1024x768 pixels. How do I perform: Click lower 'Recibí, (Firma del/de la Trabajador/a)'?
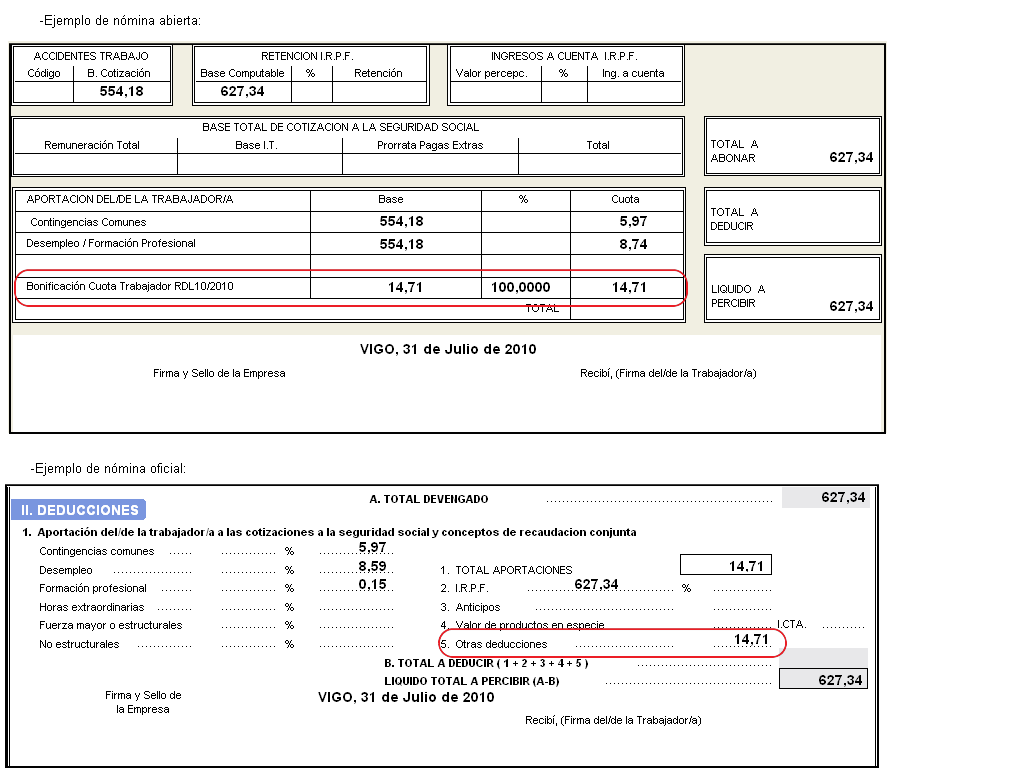click(x=613, y=720)
